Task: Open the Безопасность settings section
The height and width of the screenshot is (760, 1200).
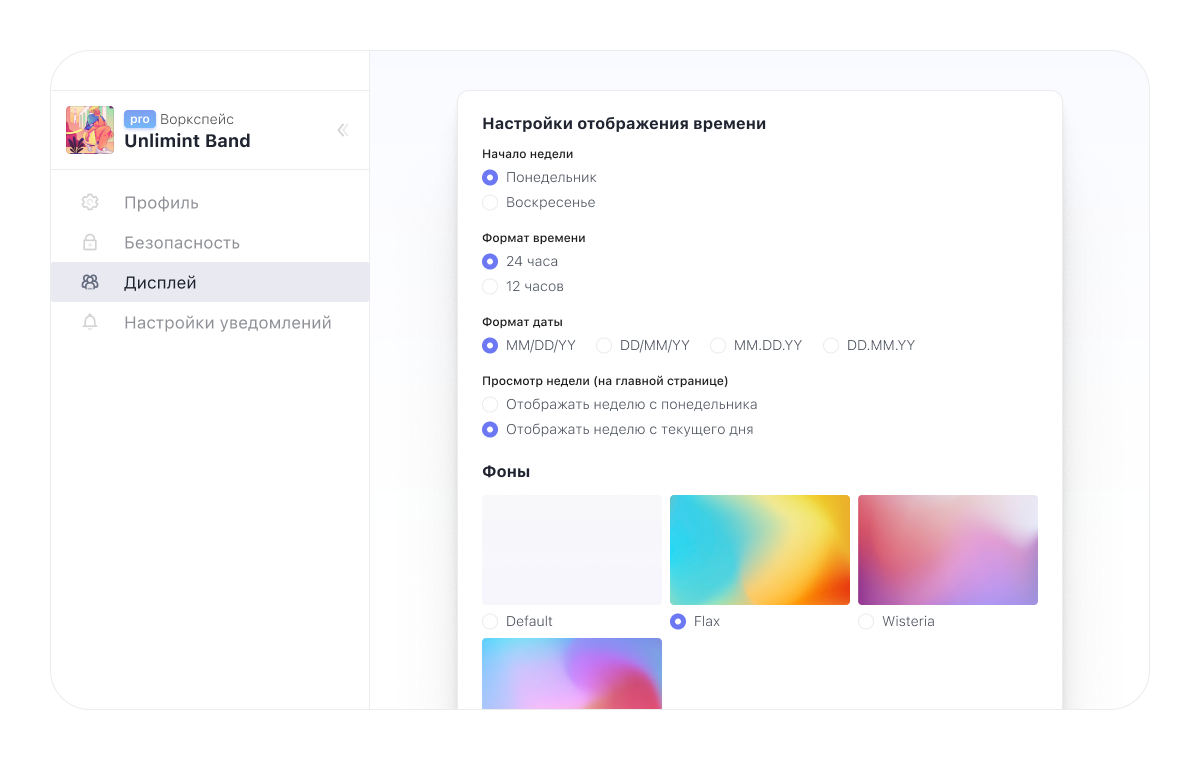Action: pyautogui.click(x=182, y=243)
